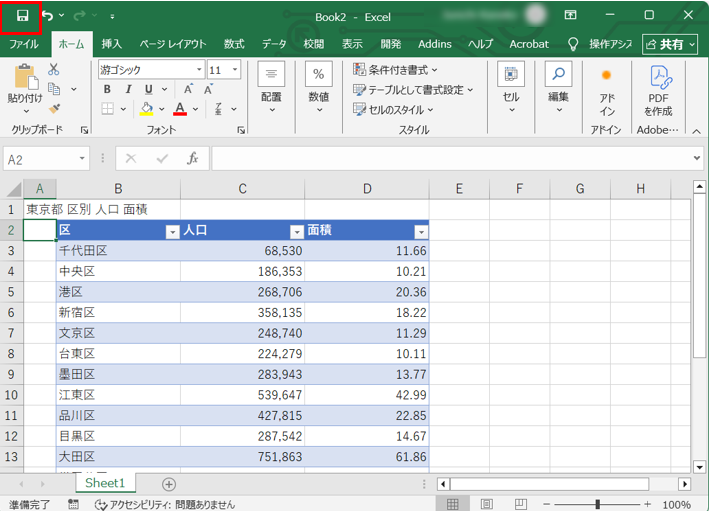Viewport: 713px width, 511px height.
Task: Click the macro recording status bar icon
Action: [73, 504]
